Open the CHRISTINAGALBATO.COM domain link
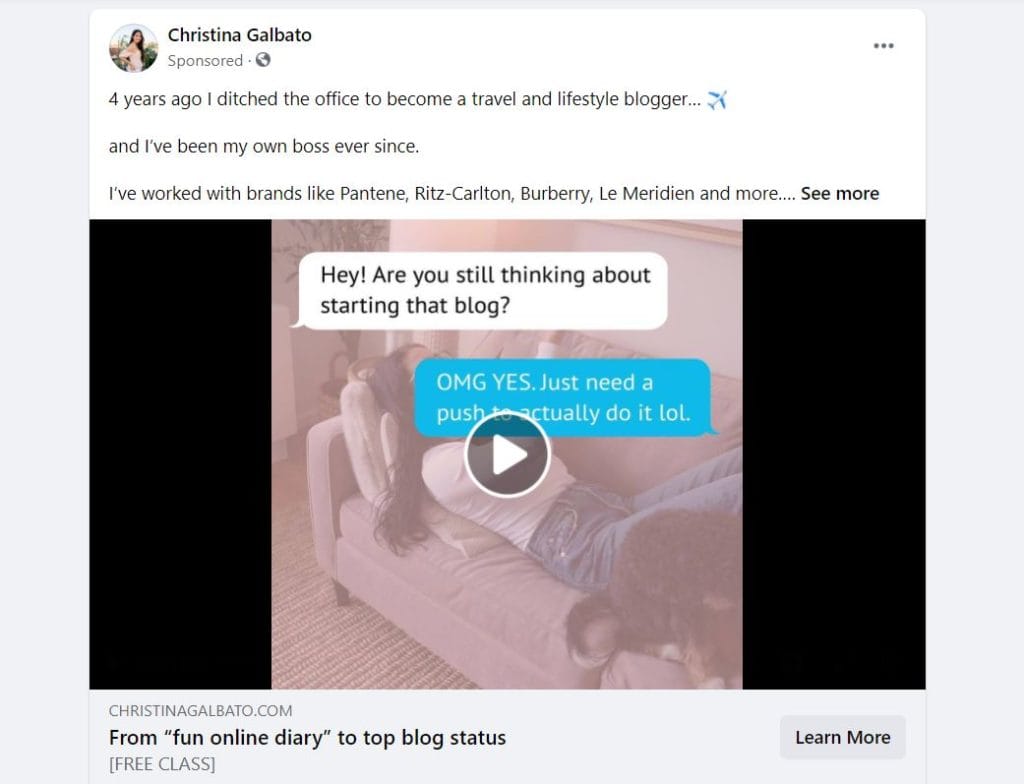This screenshot has height=784, width=1024. click(x=200, y=711)
